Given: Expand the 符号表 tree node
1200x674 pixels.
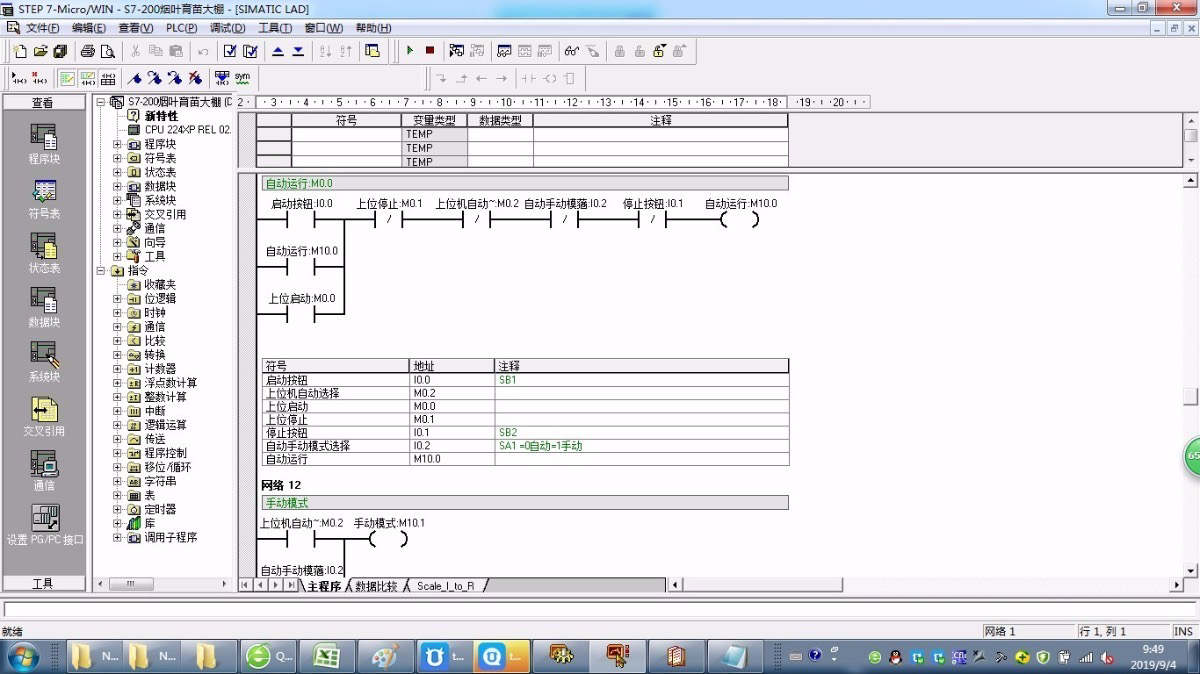Looking at the screenshot, I should 117,158.
